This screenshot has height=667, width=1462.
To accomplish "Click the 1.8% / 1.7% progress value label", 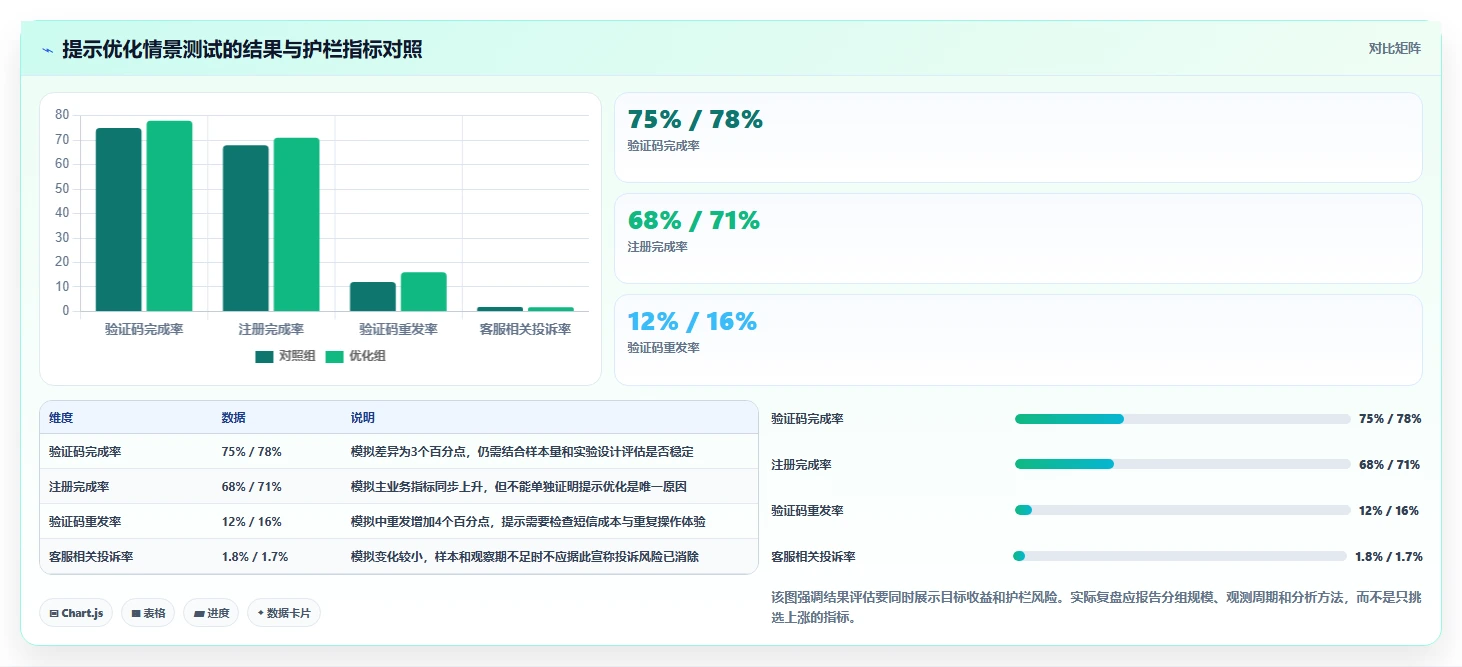I will click(x=1389, y=557).
